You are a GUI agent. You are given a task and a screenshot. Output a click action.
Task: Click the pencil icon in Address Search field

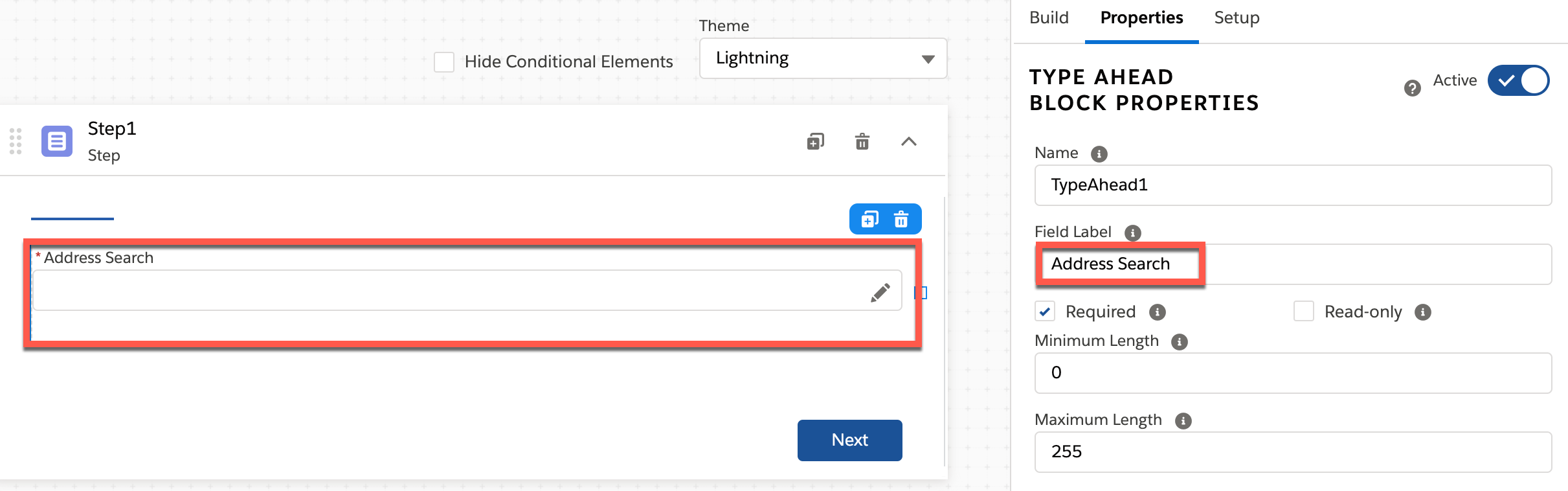tap(880, 292)
